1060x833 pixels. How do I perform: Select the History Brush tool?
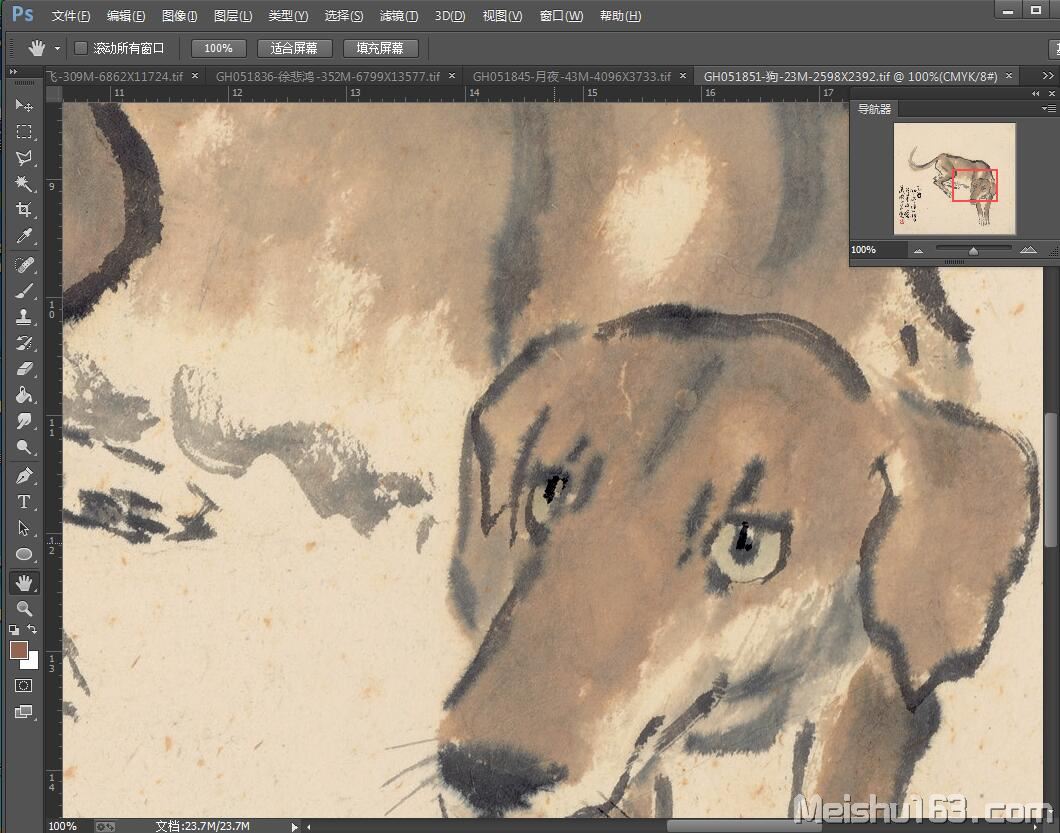[24, 343]
